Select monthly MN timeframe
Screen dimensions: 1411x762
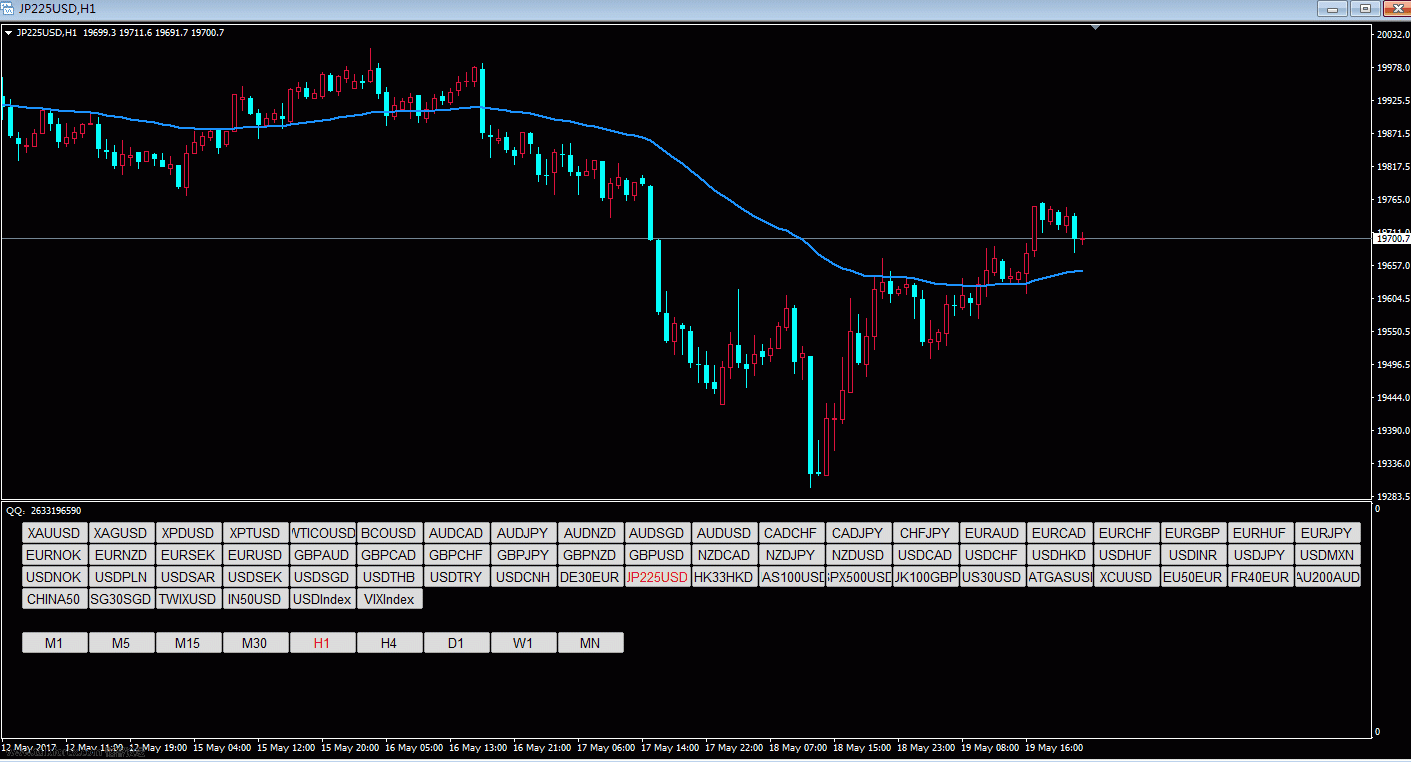click(590, 643)
